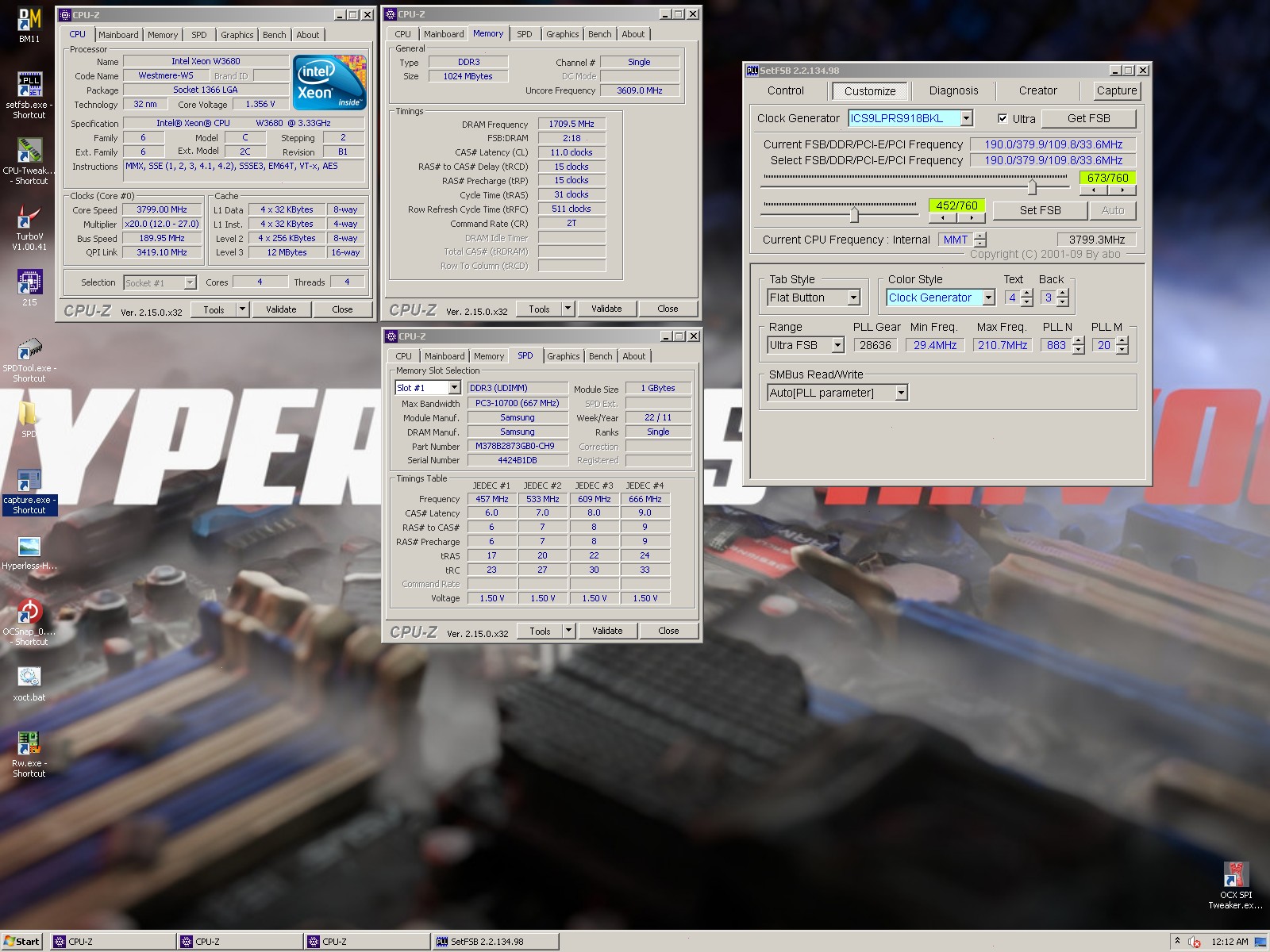Open Mainboard tab in top-left CPU-Z
This screenshot has height=952, width=1270.
click(118, 35)
